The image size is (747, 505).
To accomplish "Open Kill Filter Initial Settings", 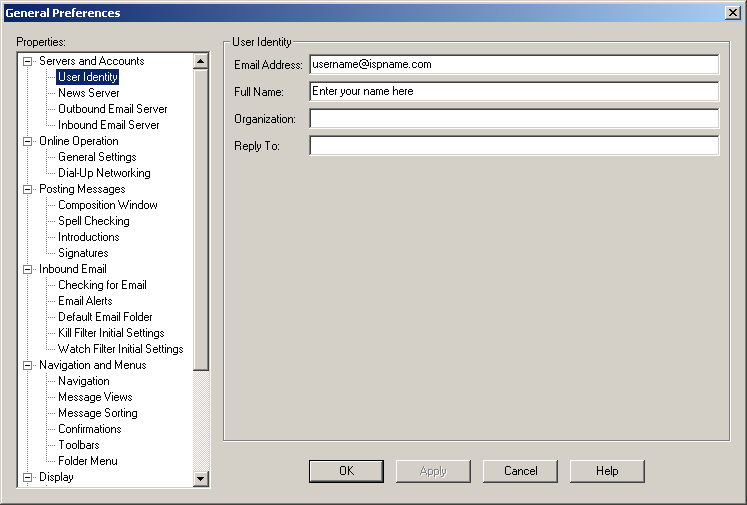I will (111, 333).
